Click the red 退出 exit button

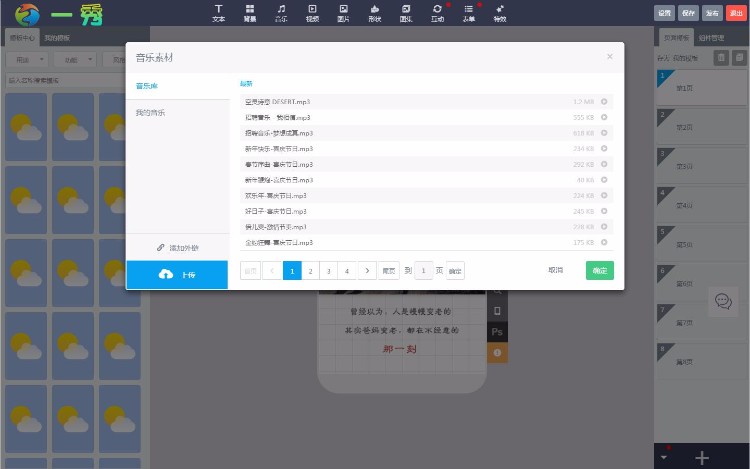736,13
